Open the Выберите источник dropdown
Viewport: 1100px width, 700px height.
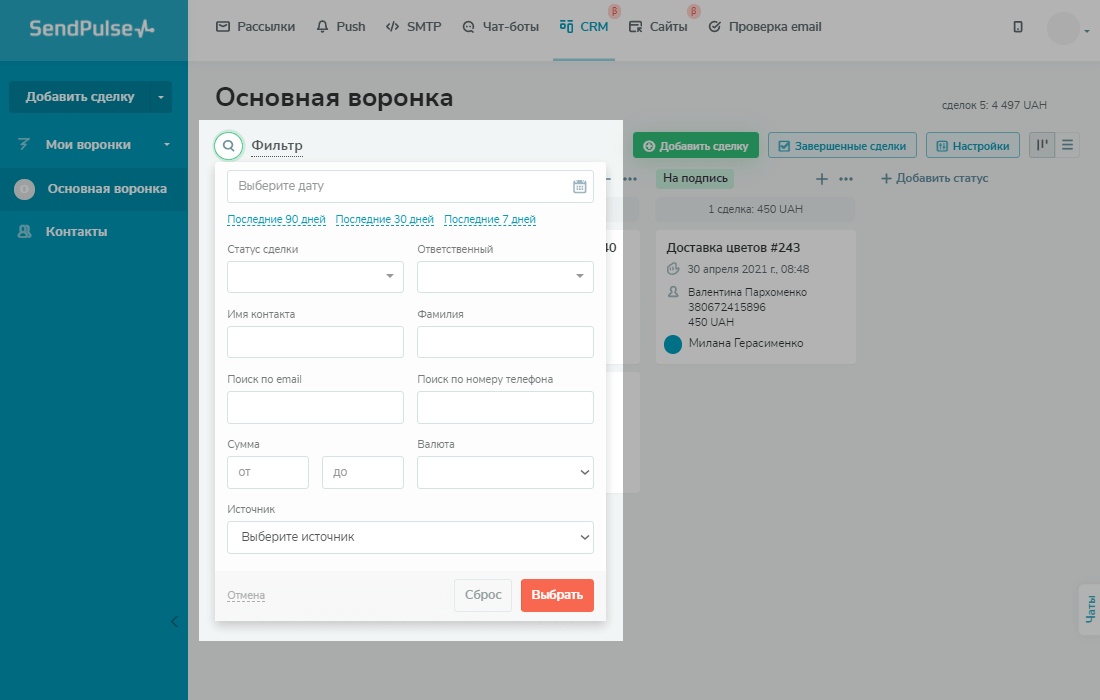click(410, 537)
